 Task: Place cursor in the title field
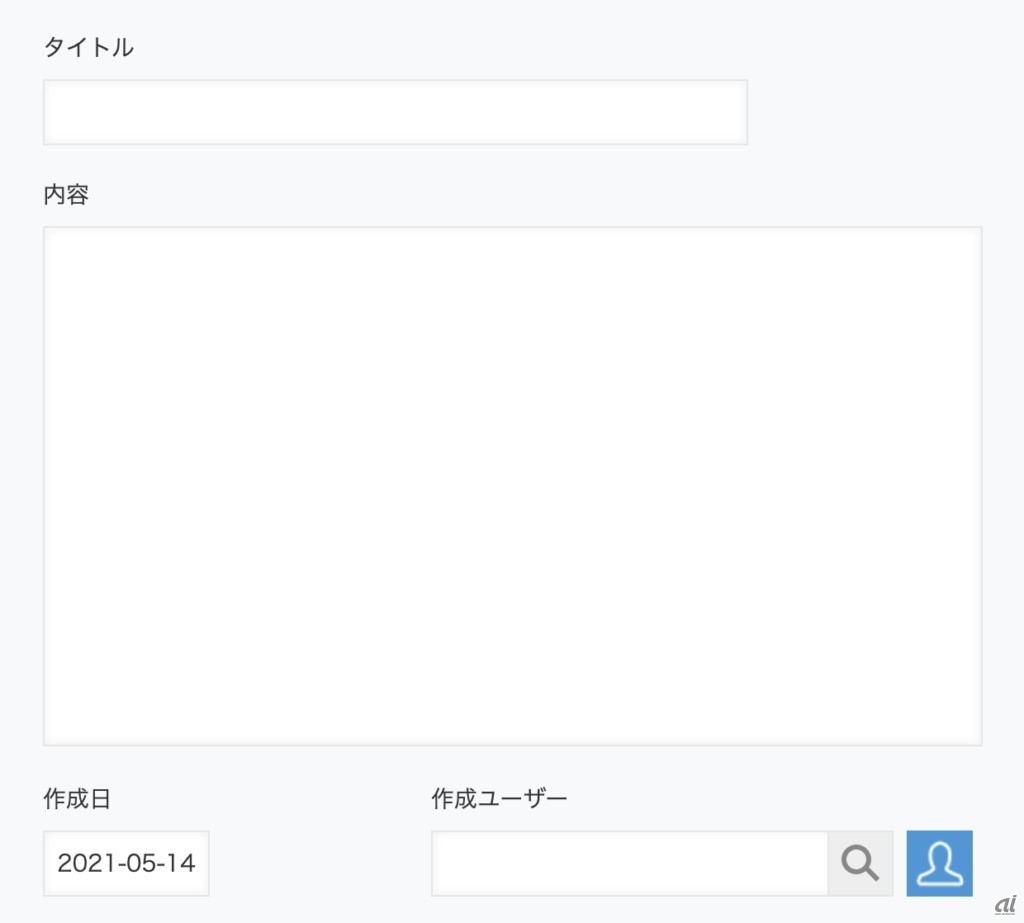pos(395,112)
